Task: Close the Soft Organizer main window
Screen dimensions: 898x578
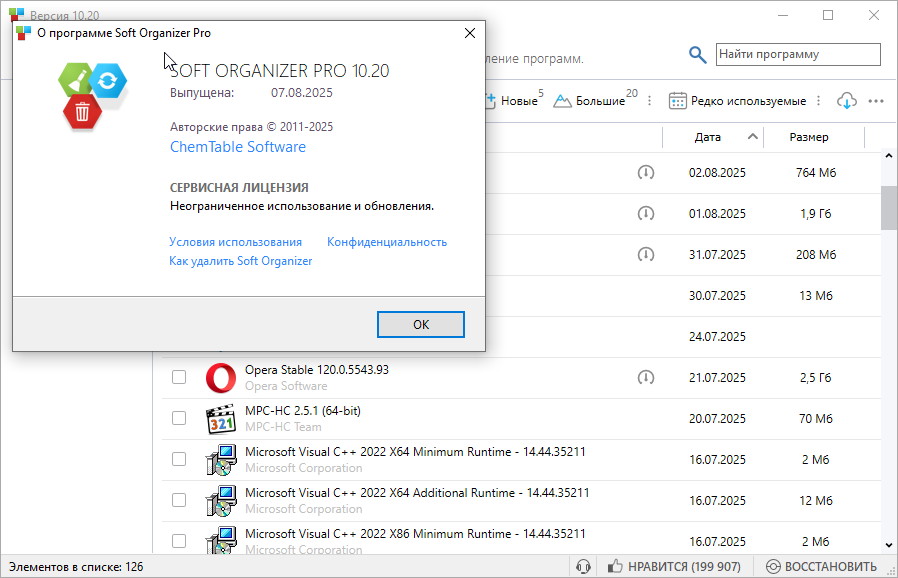Action: 874,15
